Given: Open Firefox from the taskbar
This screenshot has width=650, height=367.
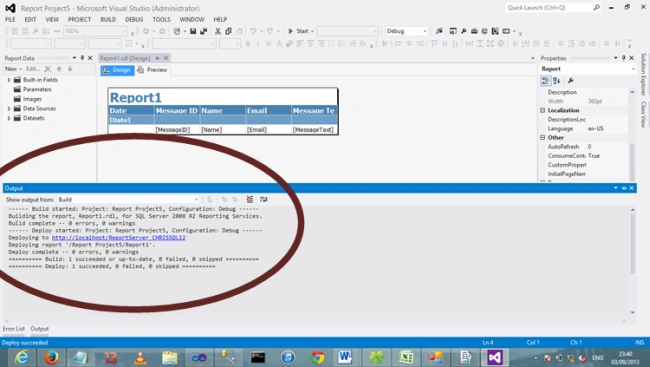Looking at the screenshot, I should point(51,357).
